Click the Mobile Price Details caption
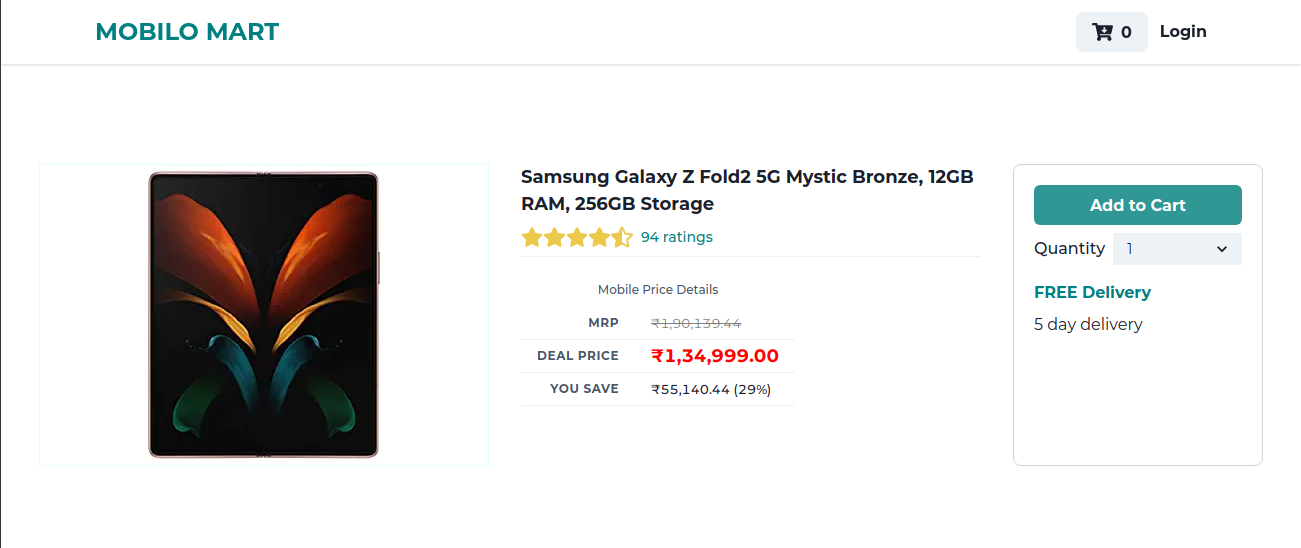1301x548 pixels. pos(658,290)
